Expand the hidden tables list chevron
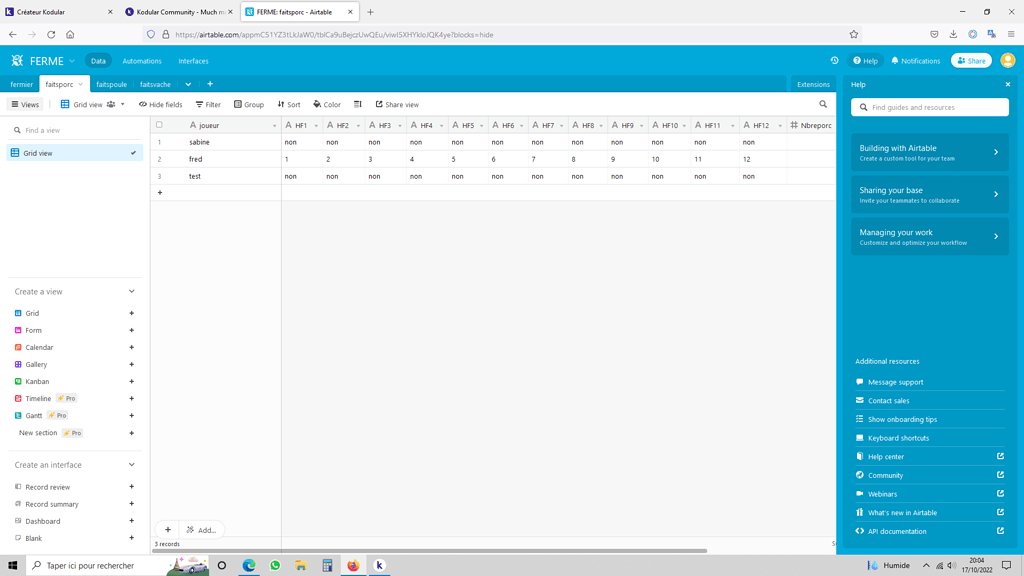Image resolution: width=1024 pixels, height=576 pixels. (188, 84)
